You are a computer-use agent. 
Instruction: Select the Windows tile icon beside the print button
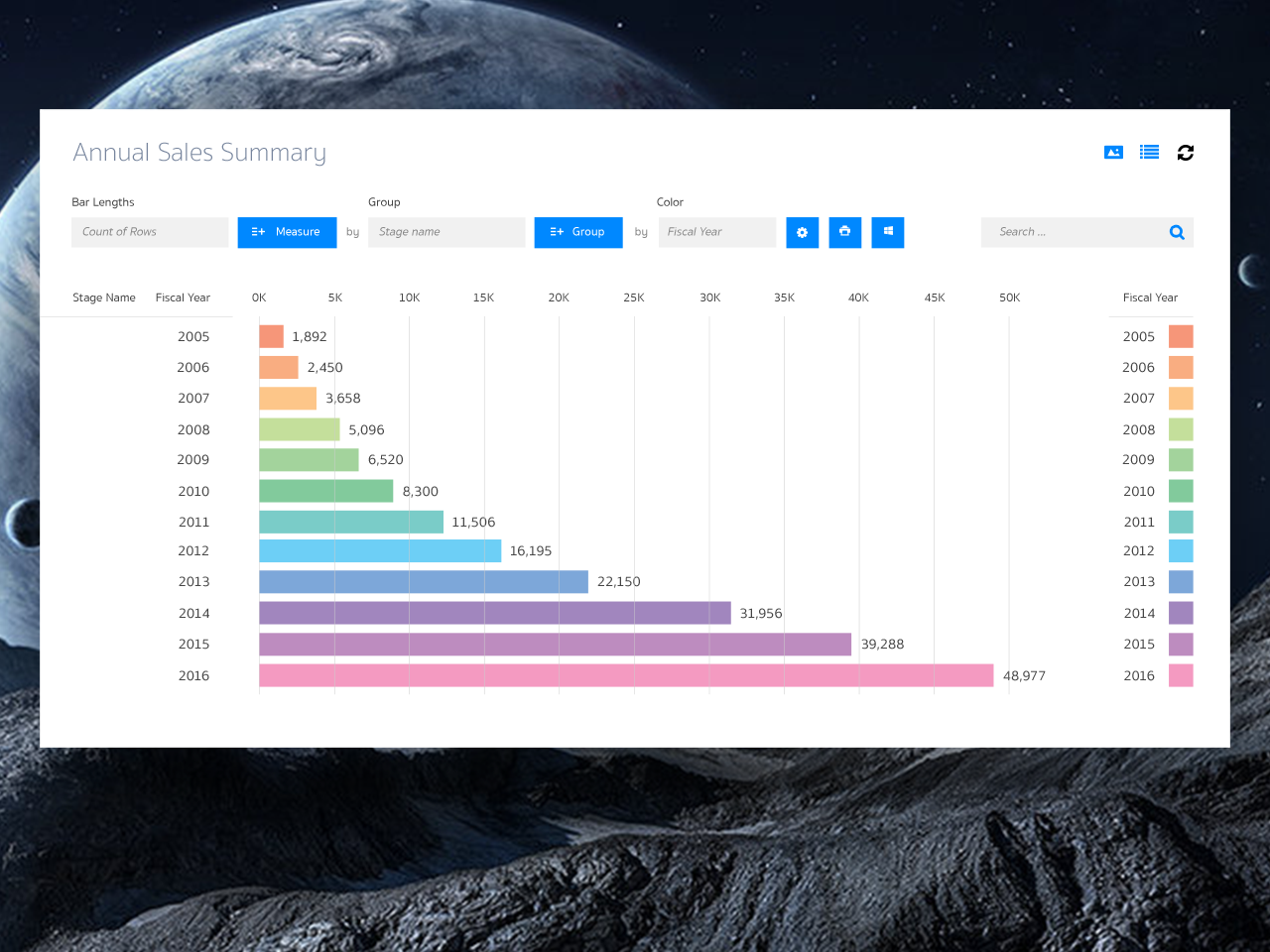(887, 232)
